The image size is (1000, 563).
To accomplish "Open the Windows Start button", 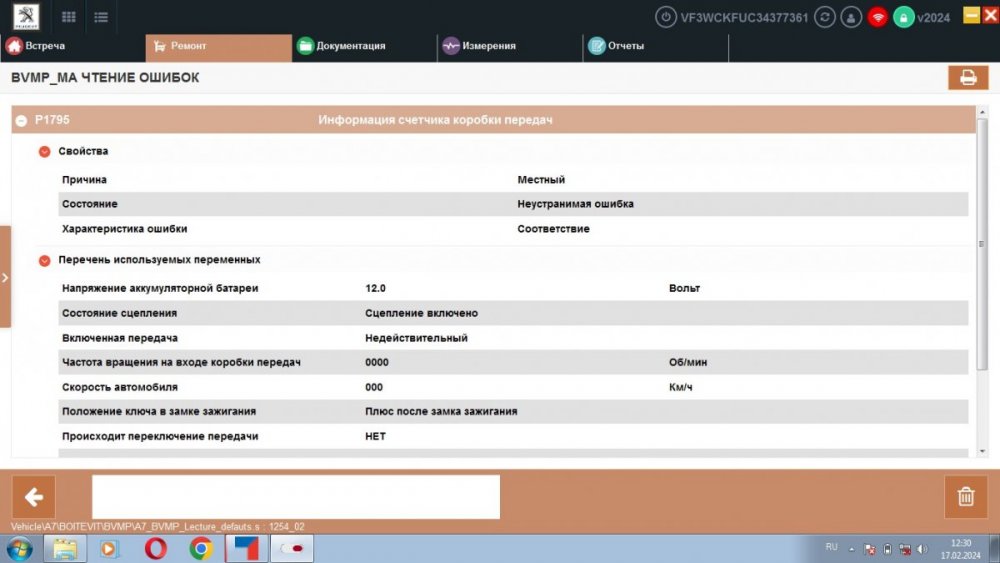I will click(19, 549).
